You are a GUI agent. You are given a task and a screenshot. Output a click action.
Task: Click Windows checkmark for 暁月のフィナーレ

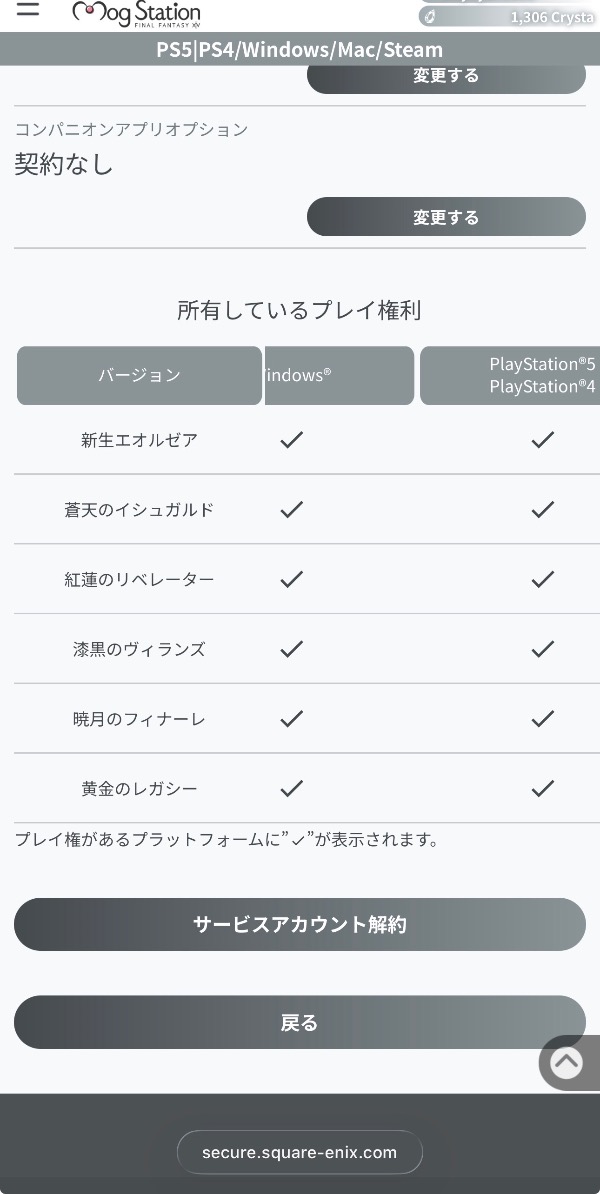(x=291, y=719)
